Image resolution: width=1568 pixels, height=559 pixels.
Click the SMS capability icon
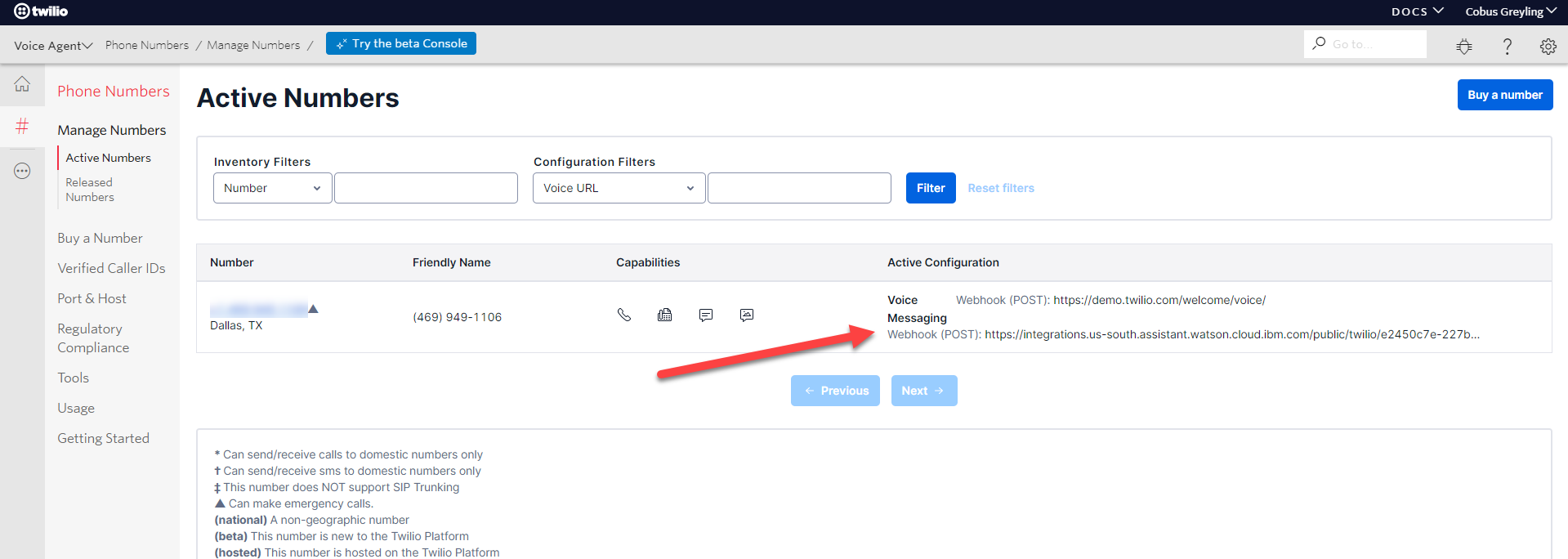coord(706,315)
